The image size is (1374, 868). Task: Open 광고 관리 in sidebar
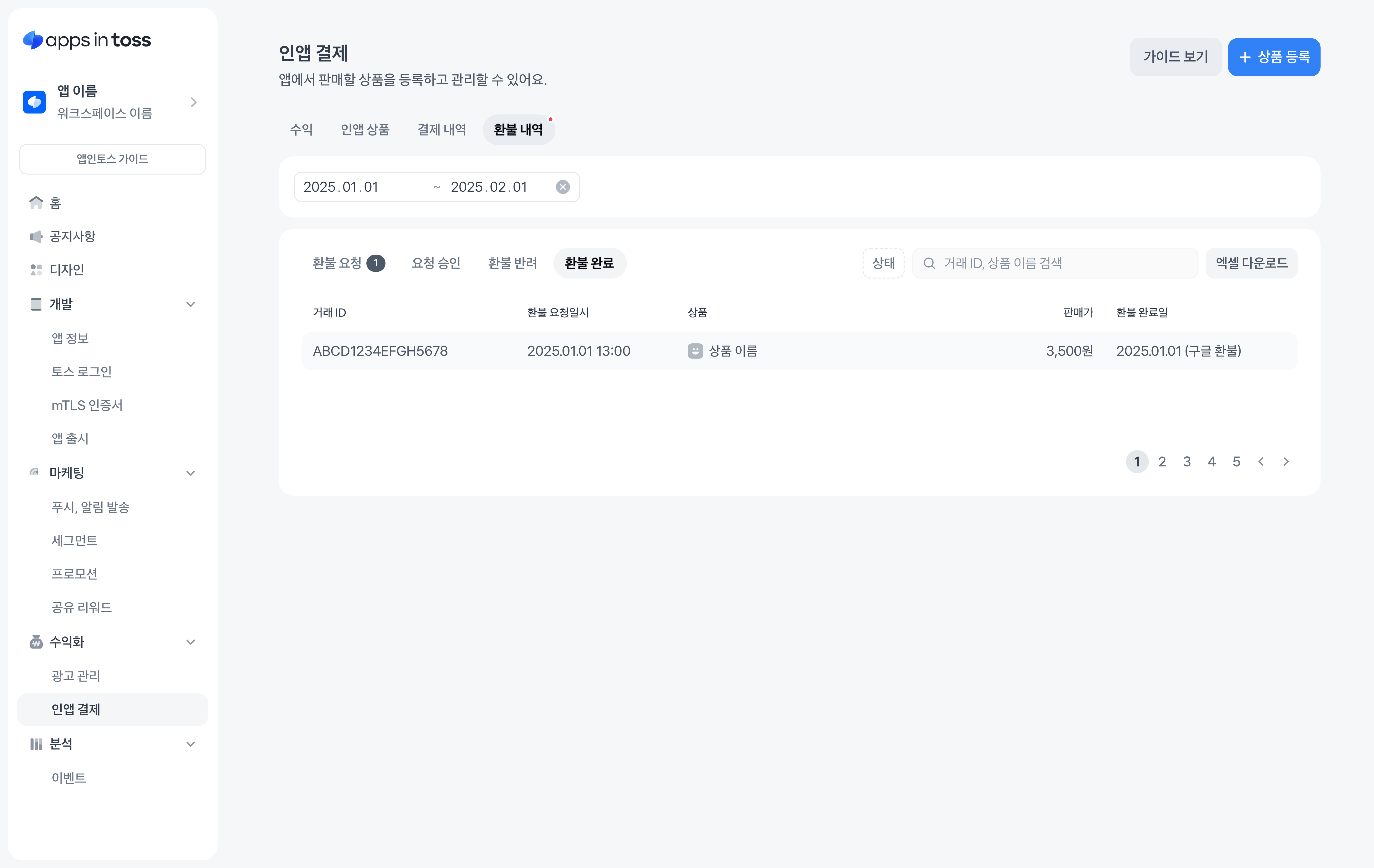(x=76, y=676)
